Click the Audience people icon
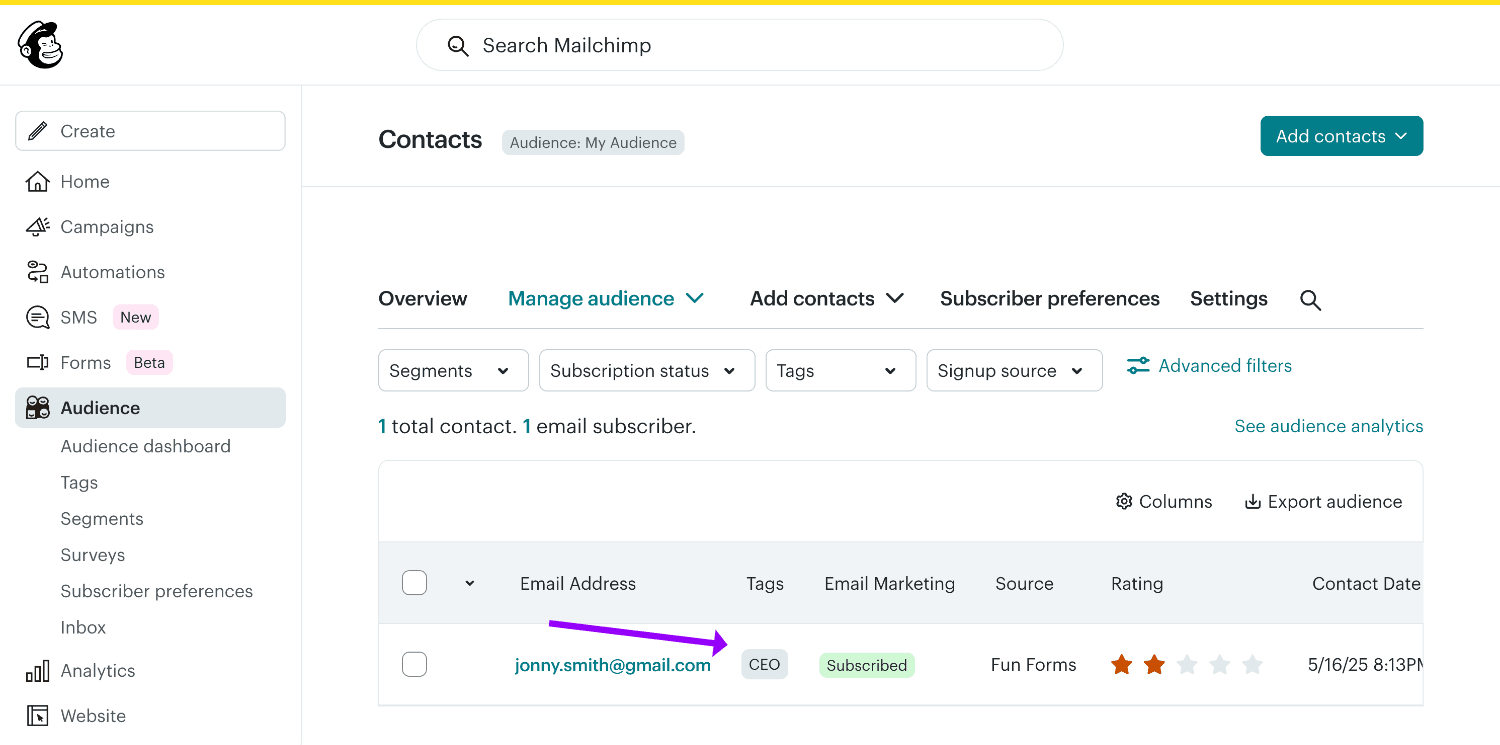 pos(37,408)
